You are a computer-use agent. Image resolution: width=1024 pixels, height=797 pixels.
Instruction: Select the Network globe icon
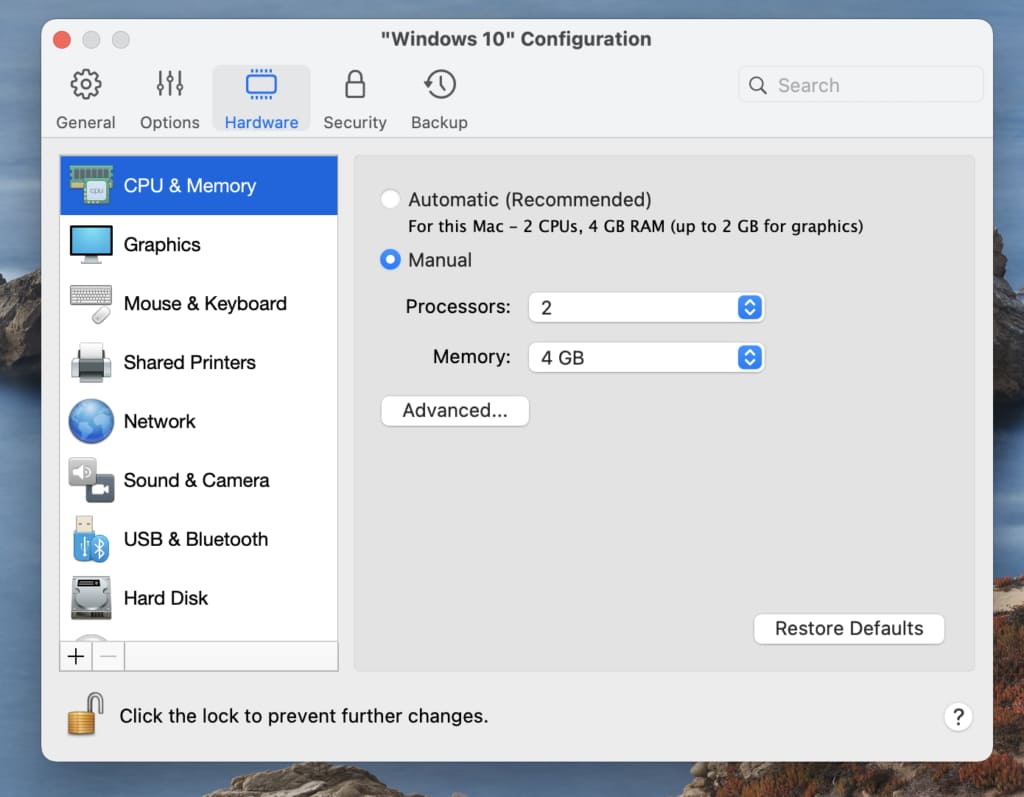coord(91,421)
